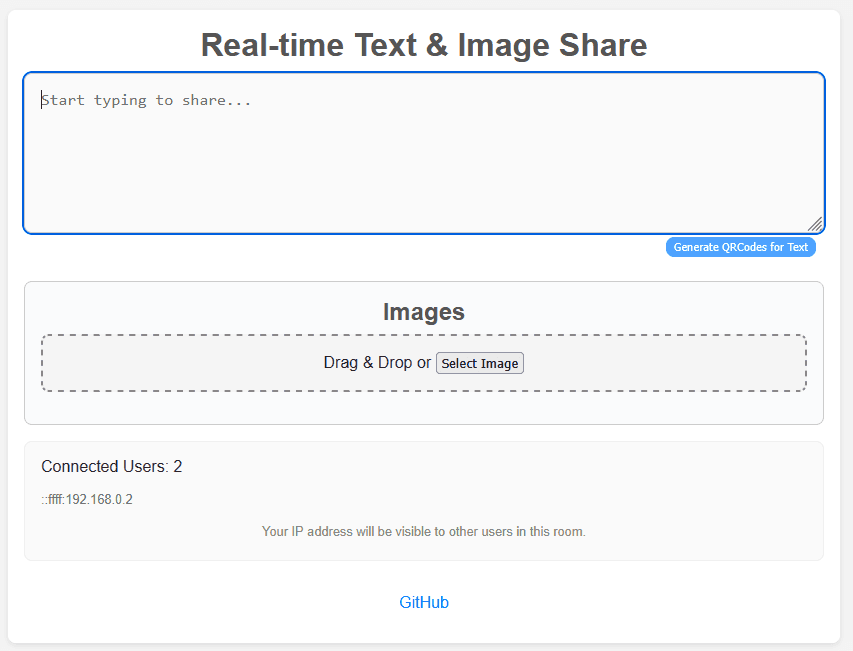Click empty space below the drop zone in Images panel

(x=424, y=407)
